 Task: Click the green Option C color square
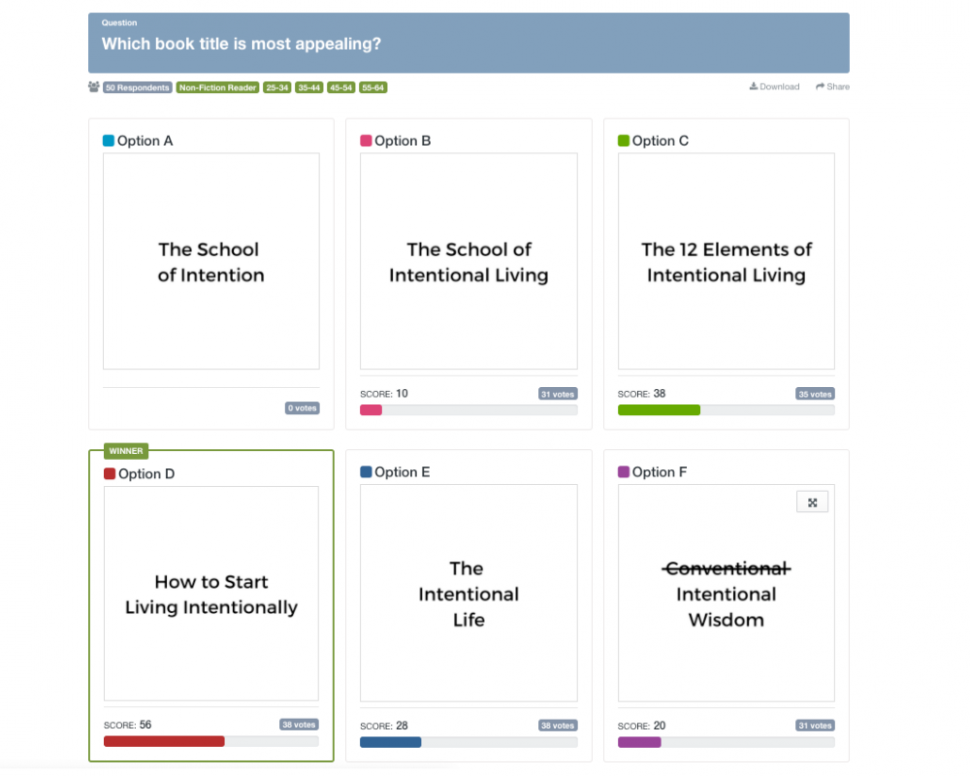tap(624, 141)
